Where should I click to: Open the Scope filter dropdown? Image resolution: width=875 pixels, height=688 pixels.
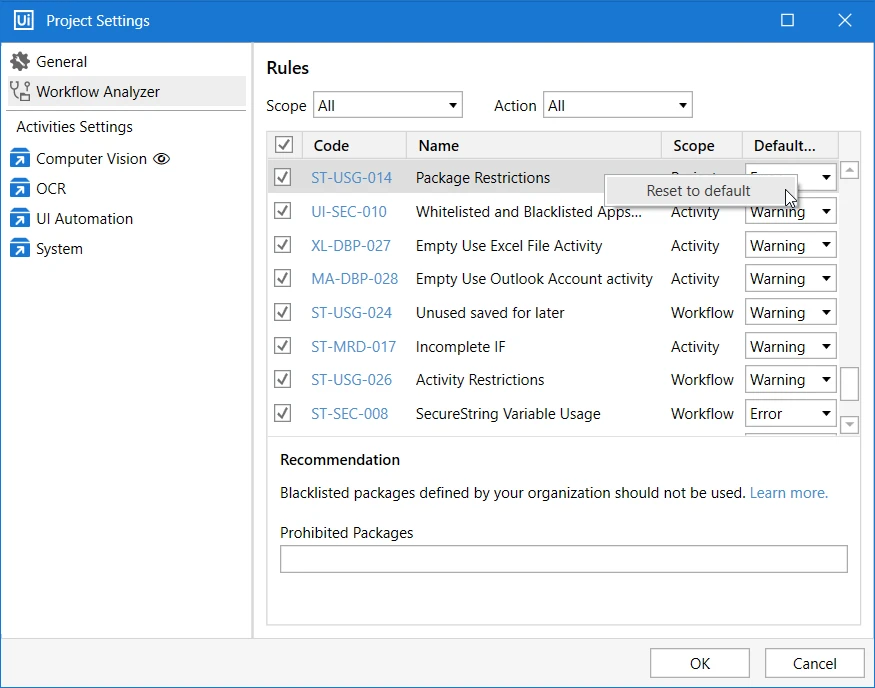[388, 105]
